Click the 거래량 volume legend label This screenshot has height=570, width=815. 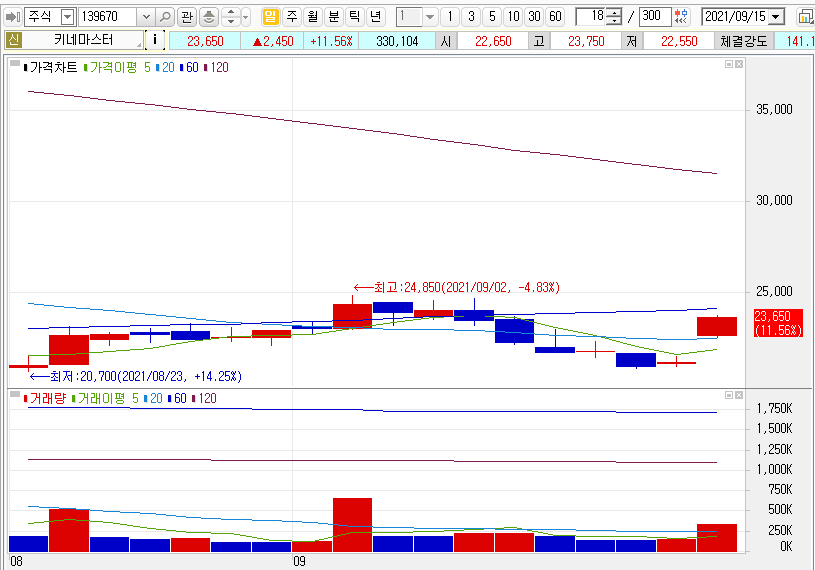pyautogui.click(x=48, y=399)
